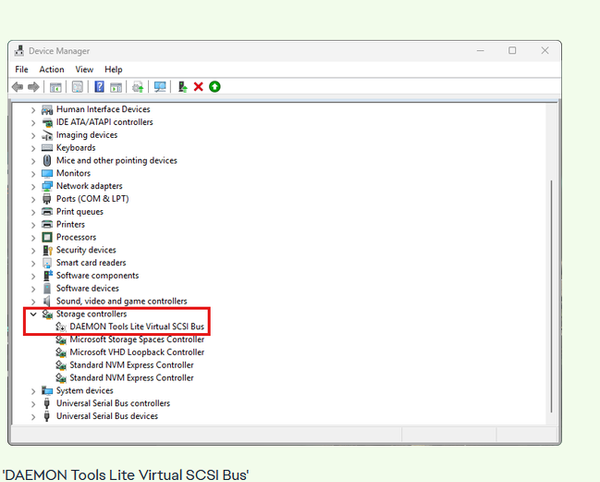Image resolution: width=600 pixels, height=482 pixels.
Task: Click the Scan for hardware changes monitor icon
Action: click(x=160, y=87)
